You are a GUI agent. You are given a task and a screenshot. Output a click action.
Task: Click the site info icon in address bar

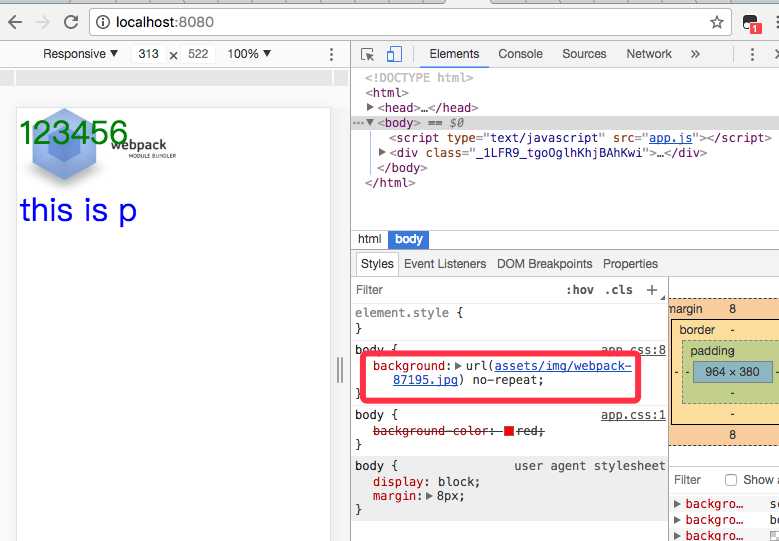103,22
